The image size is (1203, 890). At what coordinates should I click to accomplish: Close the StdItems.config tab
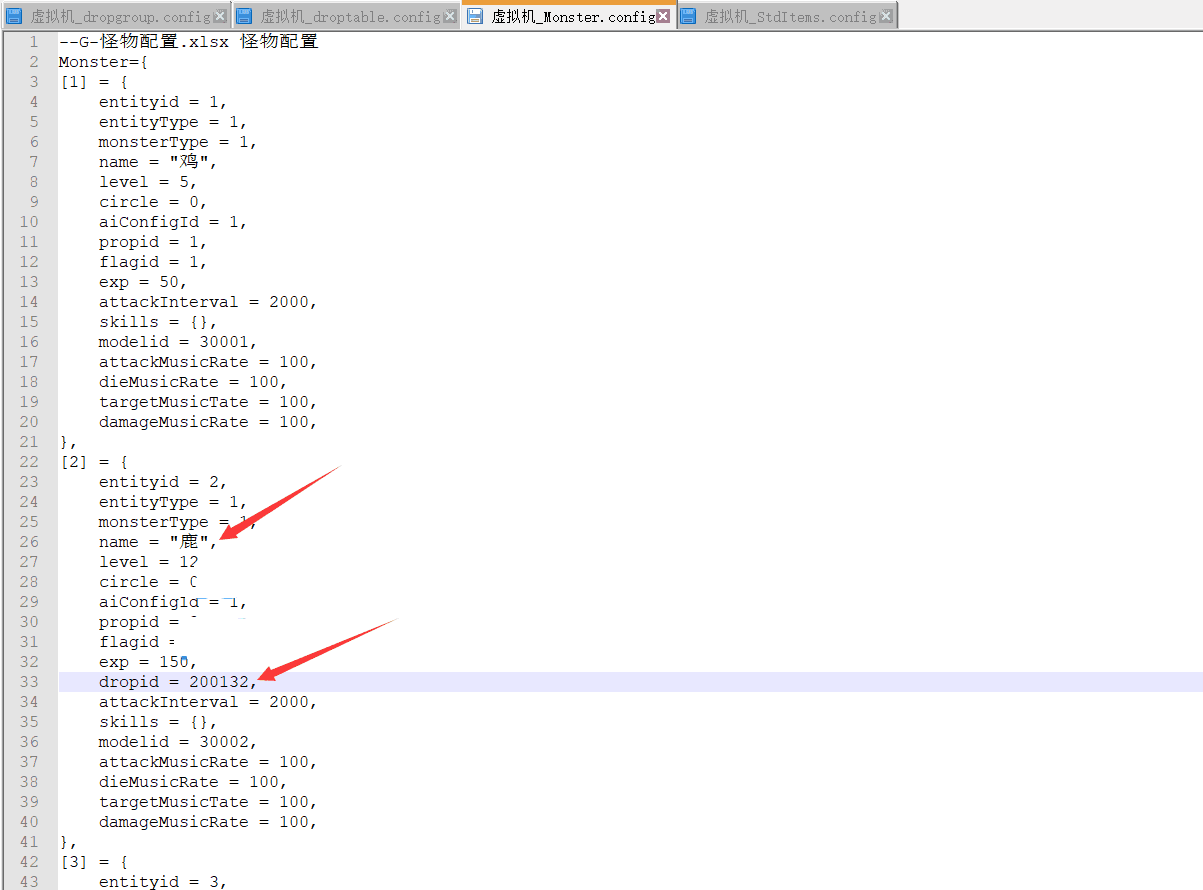point(886,16)
